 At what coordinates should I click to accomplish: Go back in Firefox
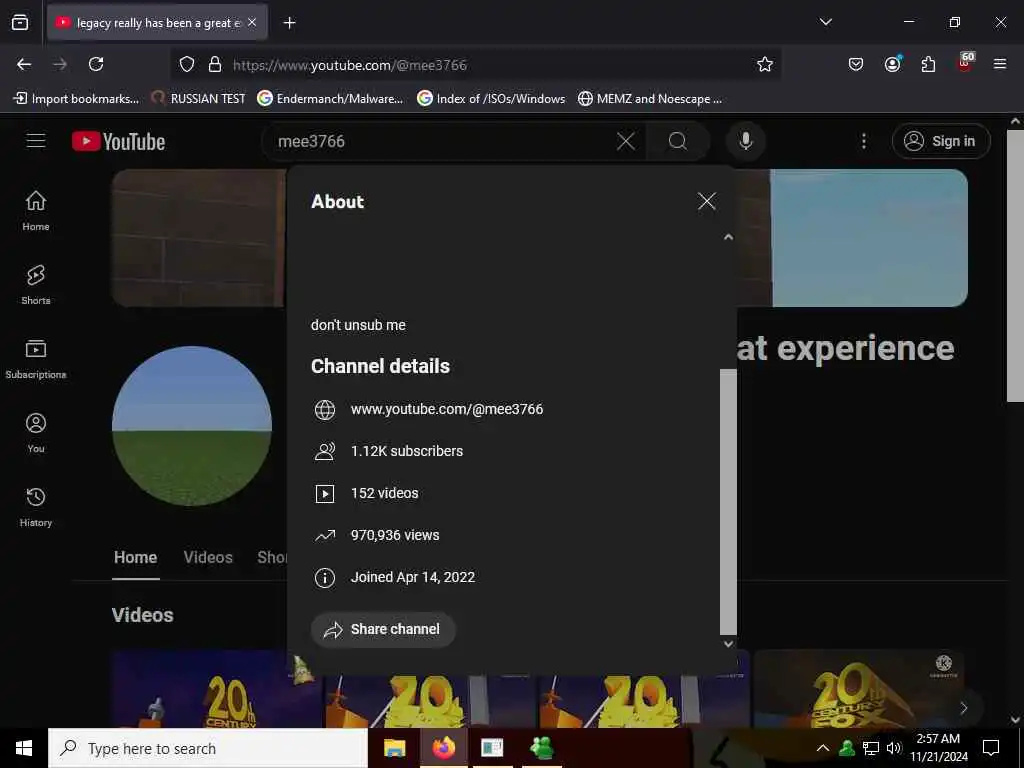(24, 64)
